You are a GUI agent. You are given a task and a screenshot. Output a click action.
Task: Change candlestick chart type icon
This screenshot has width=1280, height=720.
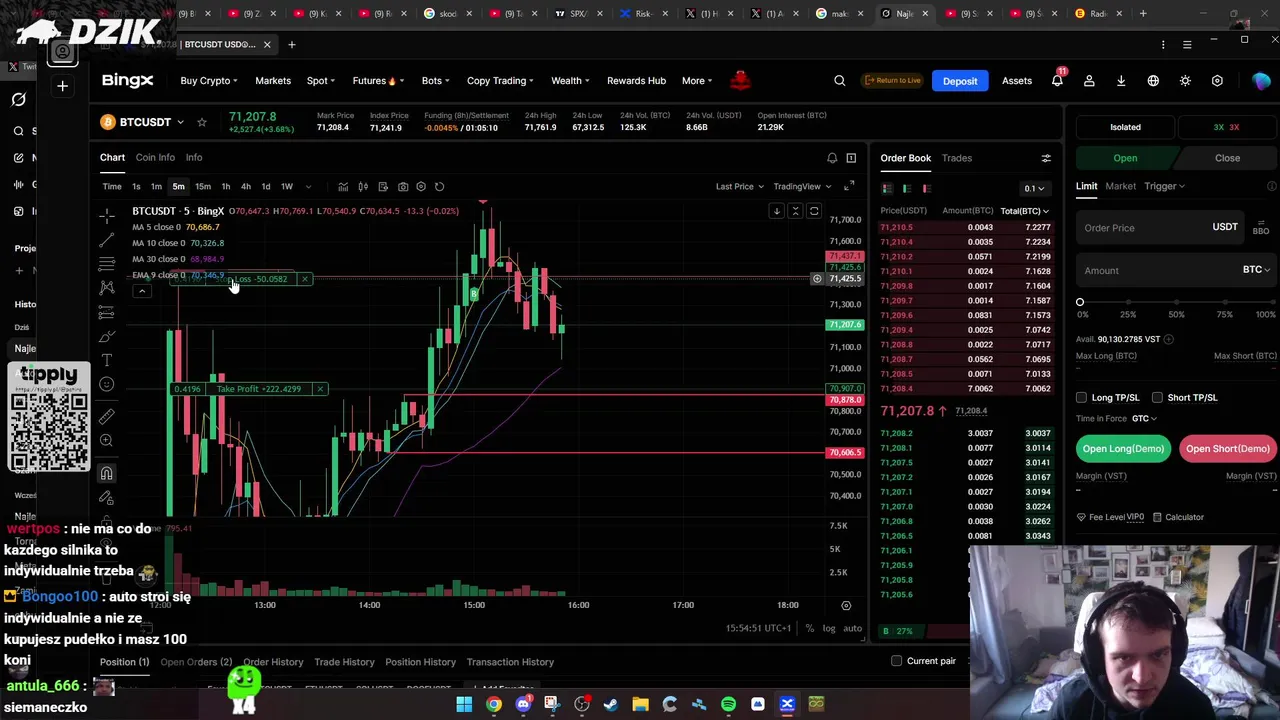pos(363,187)
